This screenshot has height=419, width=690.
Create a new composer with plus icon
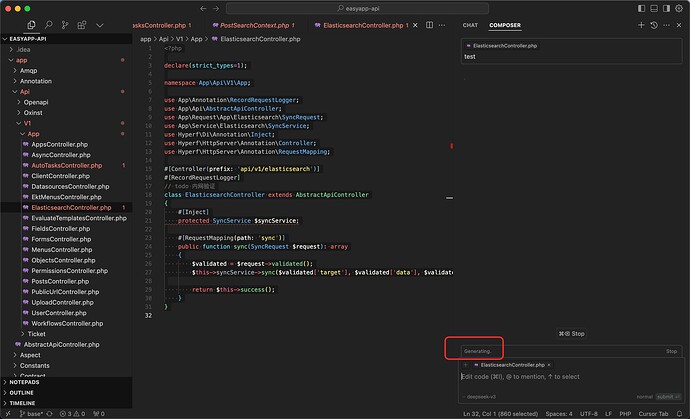tap(641, 25)
